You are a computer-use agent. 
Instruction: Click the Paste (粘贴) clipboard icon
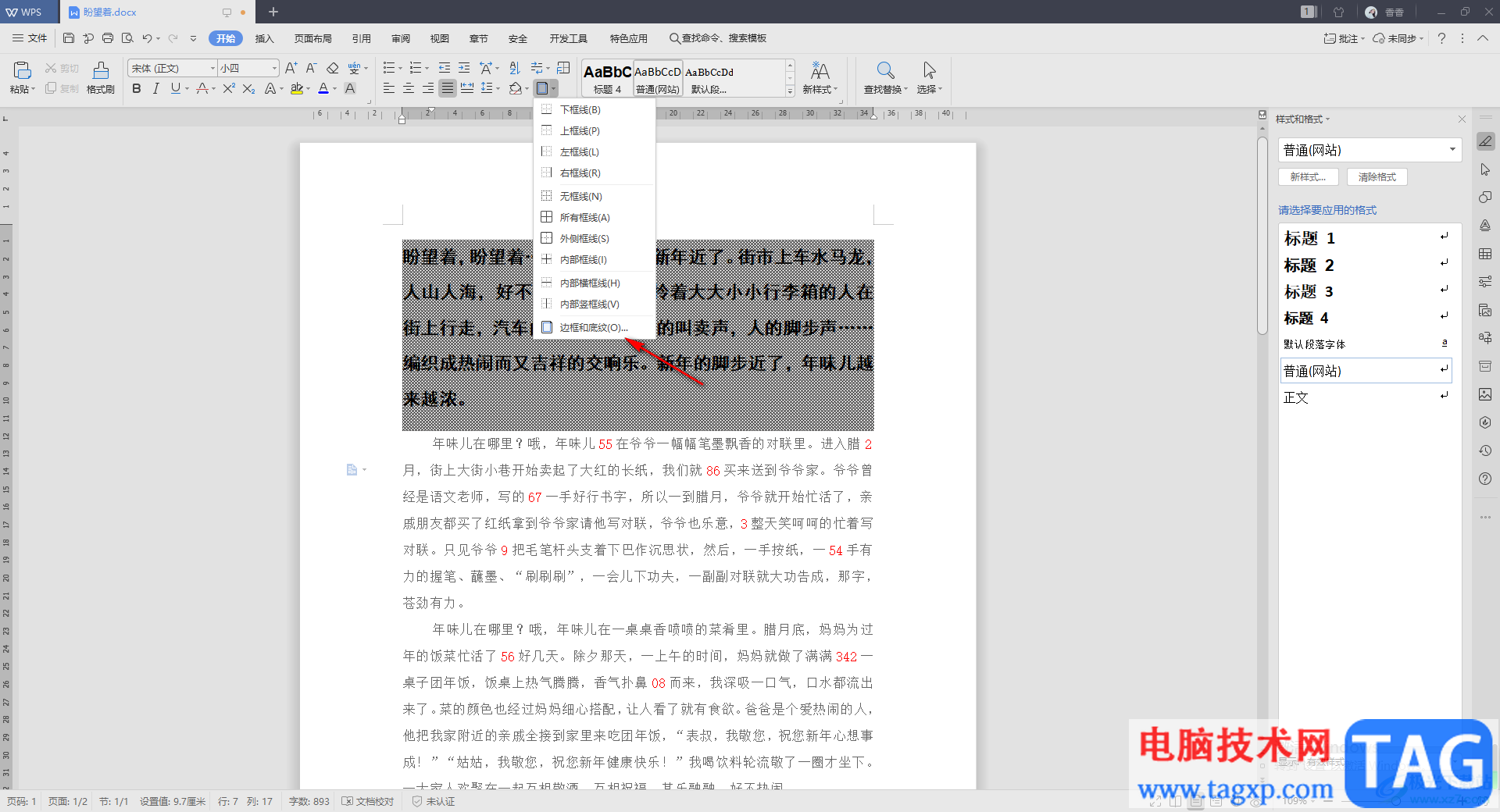coord(22,70)
